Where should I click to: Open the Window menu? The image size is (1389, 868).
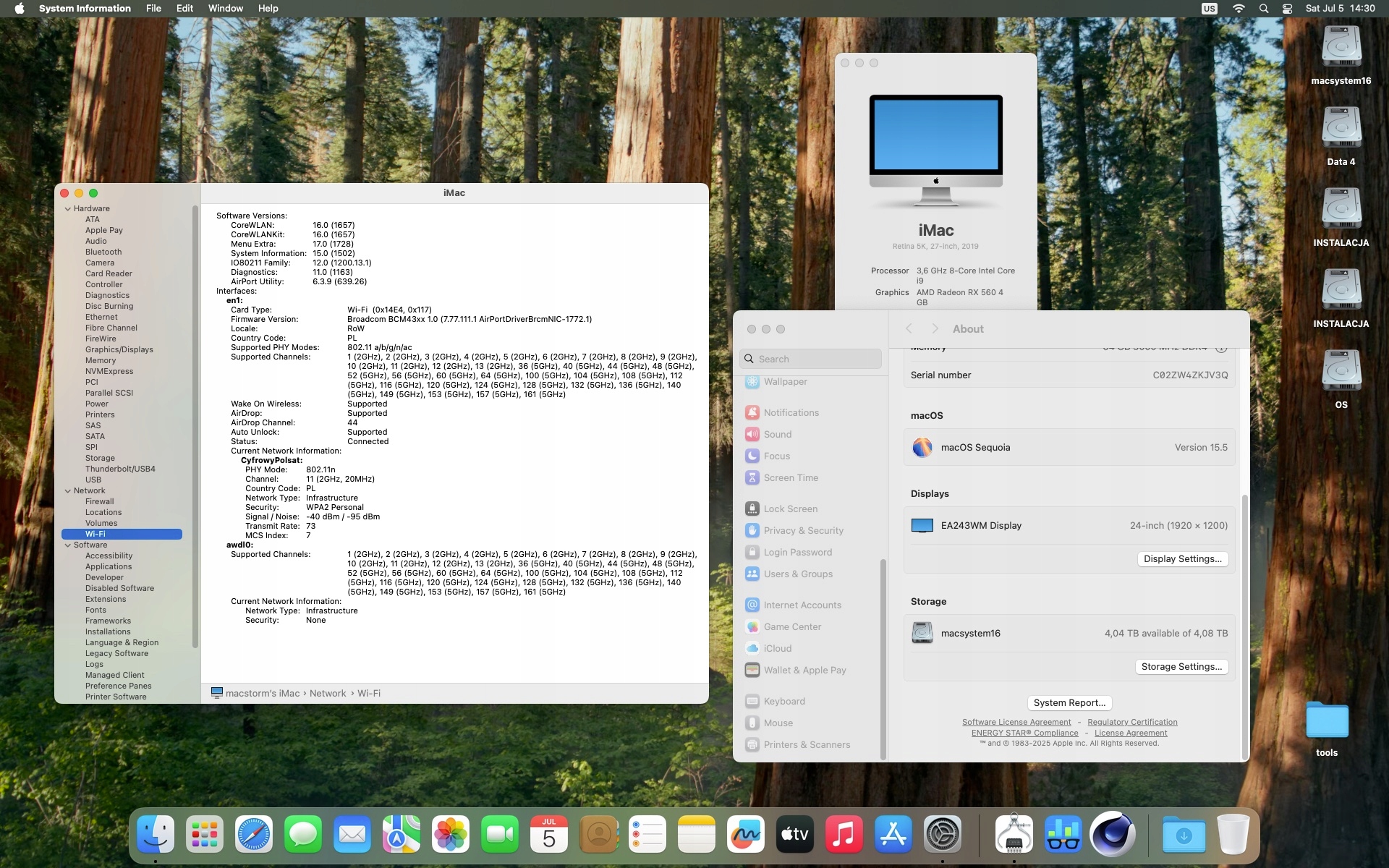[x=225, y=9]
